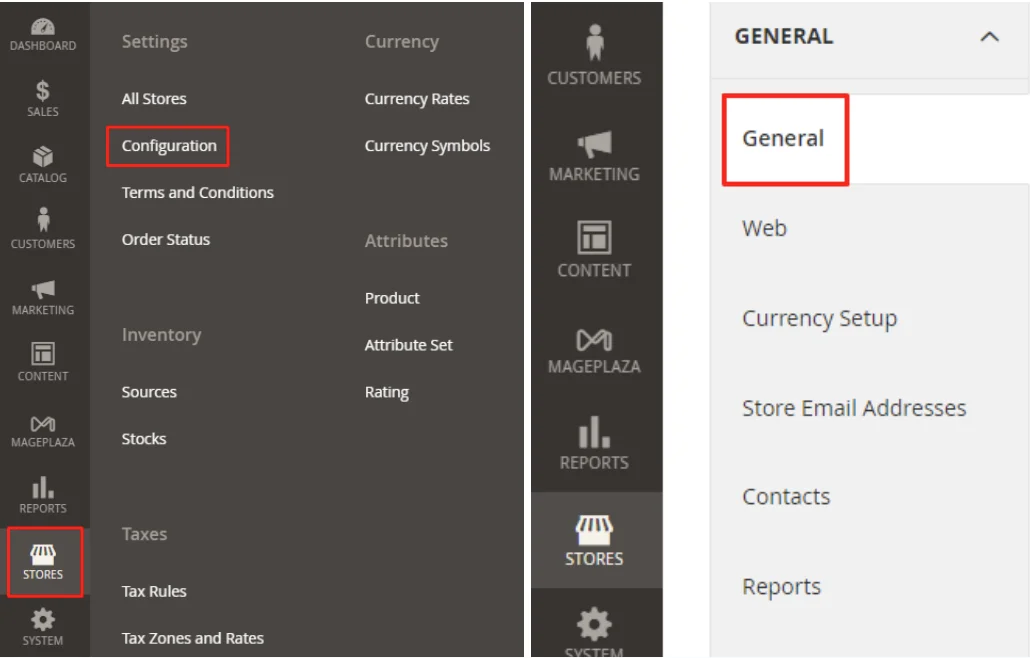This screenshot has height=658, width=1030.
Task: Select the highlighted Stores icon
Action: (42, 560)
